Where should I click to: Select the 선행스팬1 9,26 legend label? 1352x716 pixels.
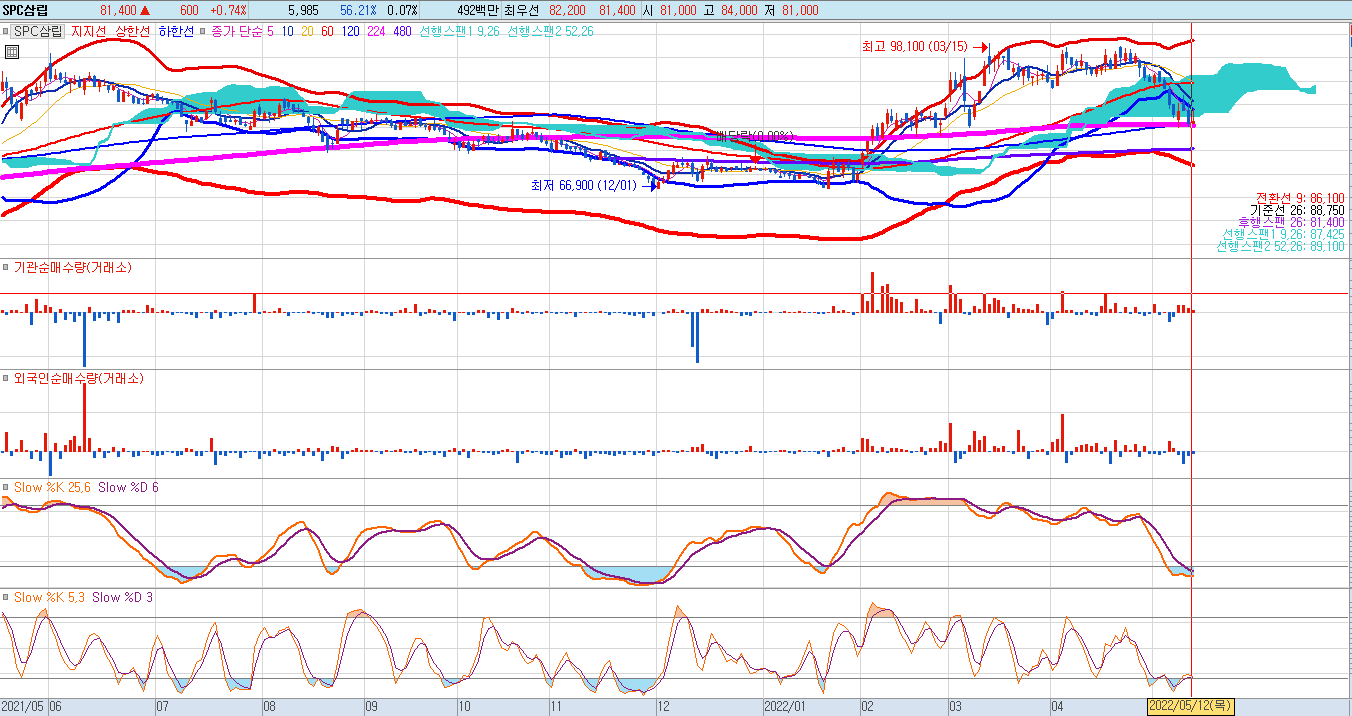pos(459,31)
